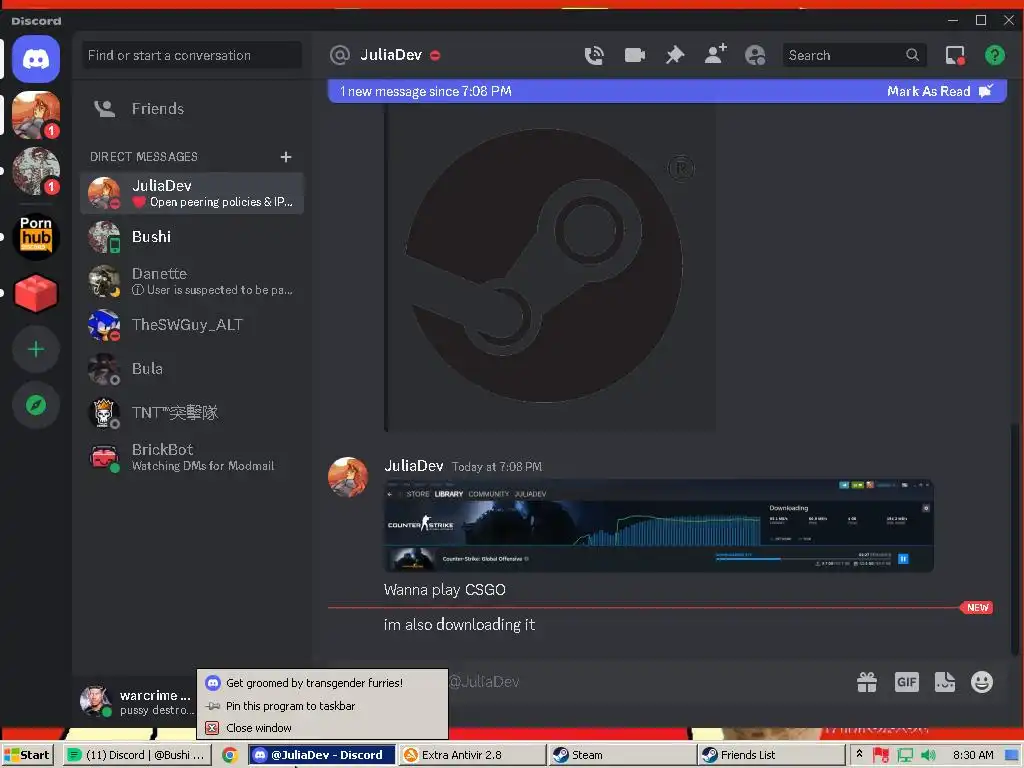Start a voice call with JuliaDev
The image size is (1024, 768).
[594, 56]
